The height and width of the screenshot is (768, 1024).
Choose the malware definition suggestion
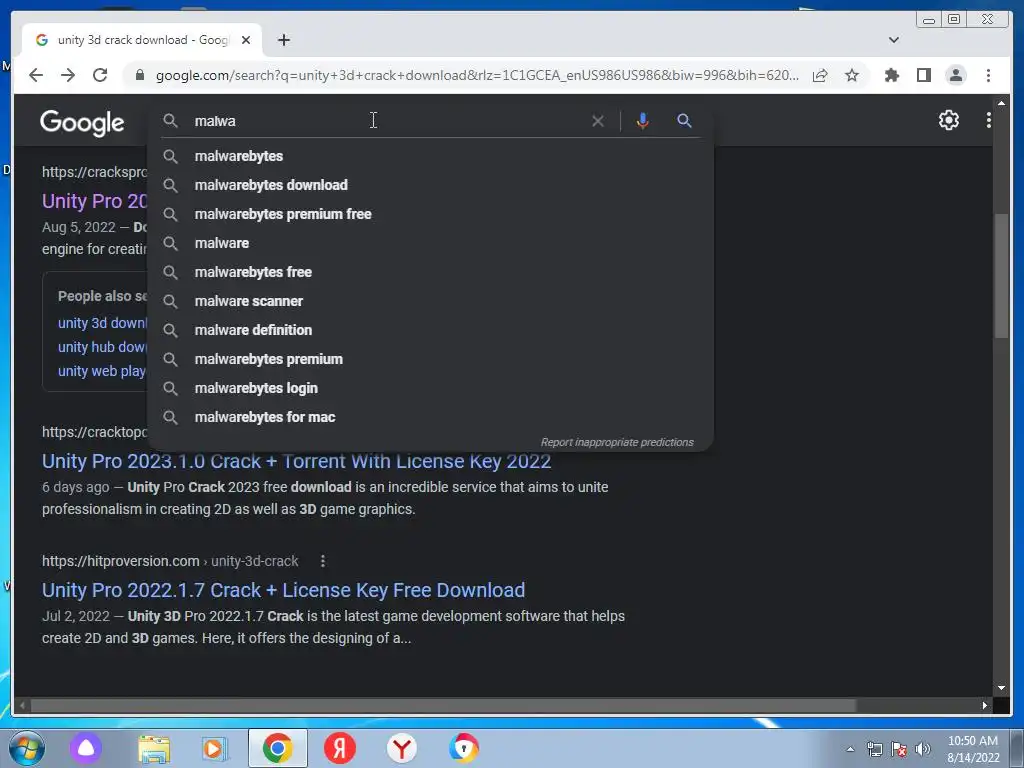click(431, 330)
